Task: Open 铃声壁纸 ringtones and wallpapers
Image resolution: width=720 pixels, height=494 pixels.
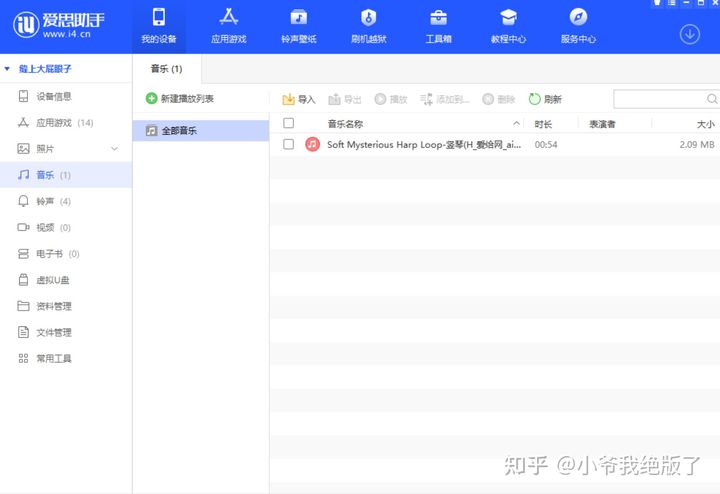Action: 298,26
